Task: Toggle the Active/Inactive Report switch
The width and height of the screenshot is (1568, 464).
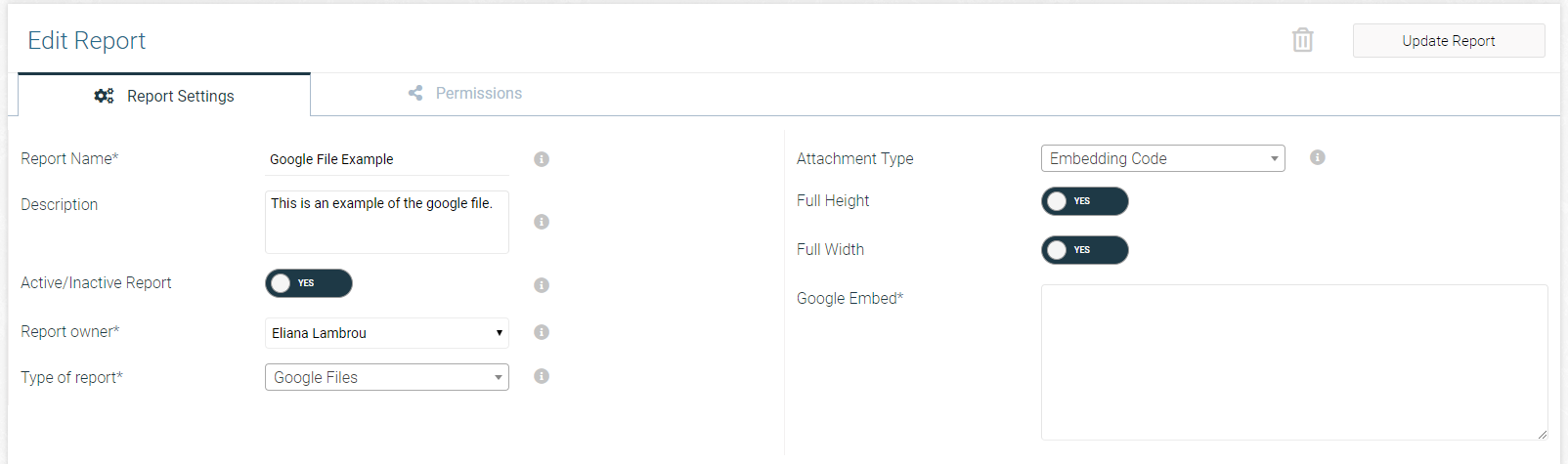Action: pyautogui.click(x=309, y=283)
